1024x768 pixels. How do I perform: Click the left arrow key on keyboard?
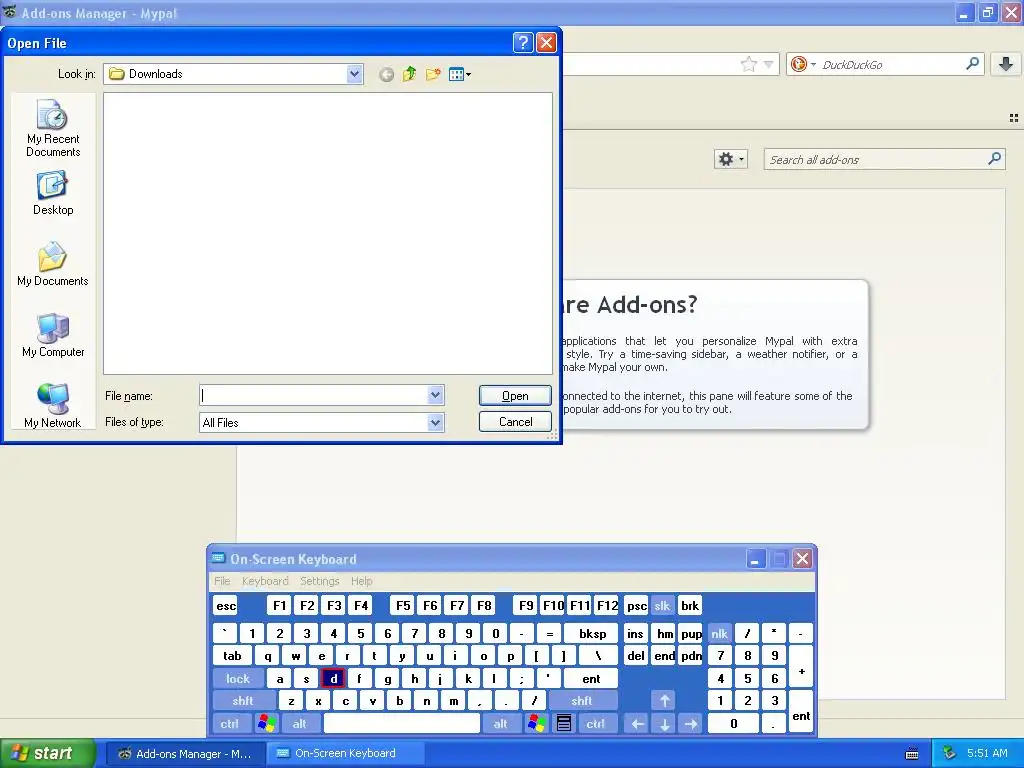point(637,723)
